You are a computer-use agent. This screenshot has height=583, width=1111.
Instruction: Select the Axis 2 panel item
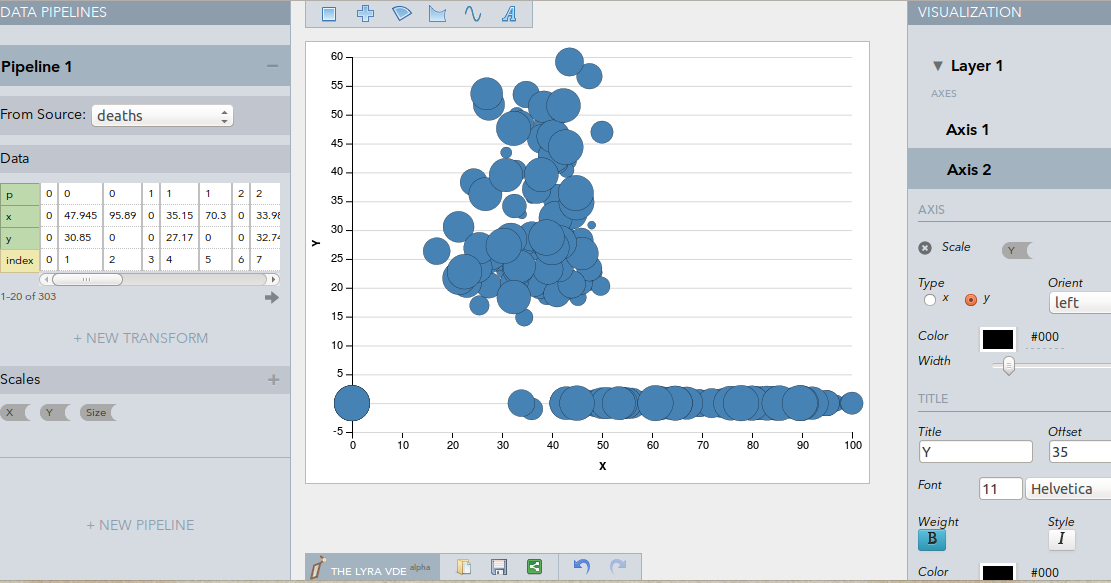click(968, 169)
